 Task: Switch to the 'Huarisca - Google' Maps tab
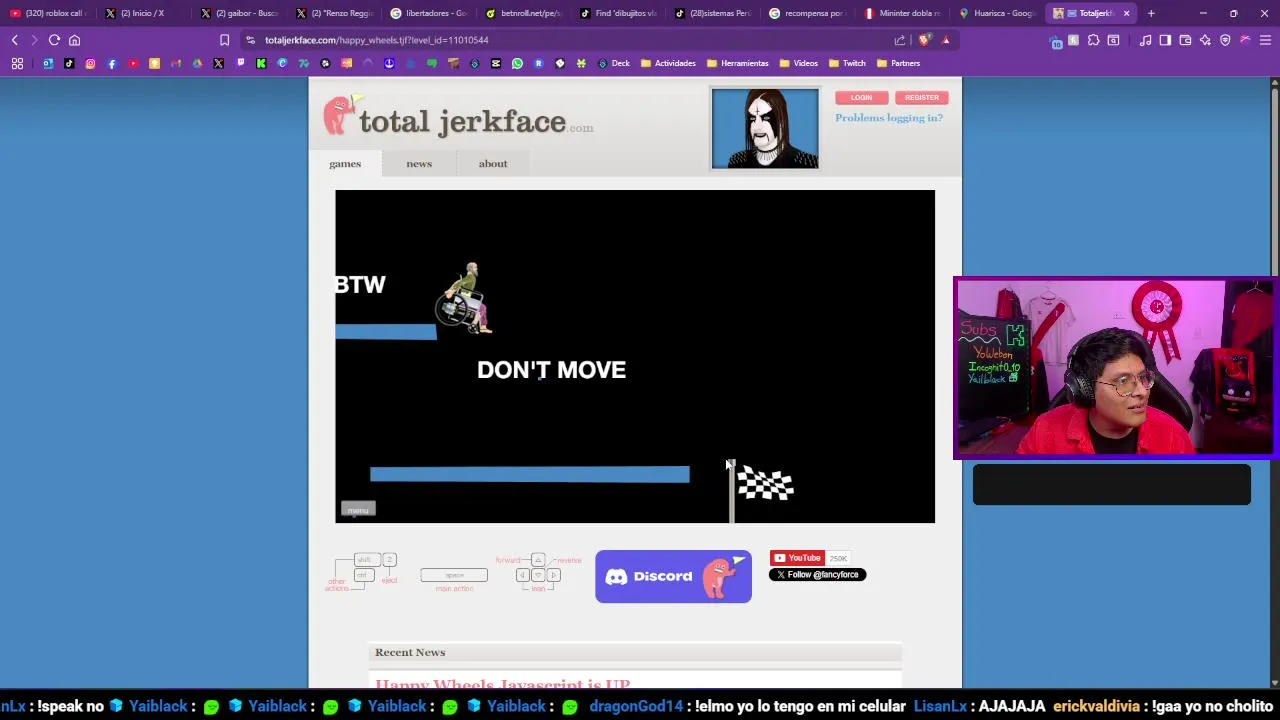pyautogui.click(x=998, y=13)
